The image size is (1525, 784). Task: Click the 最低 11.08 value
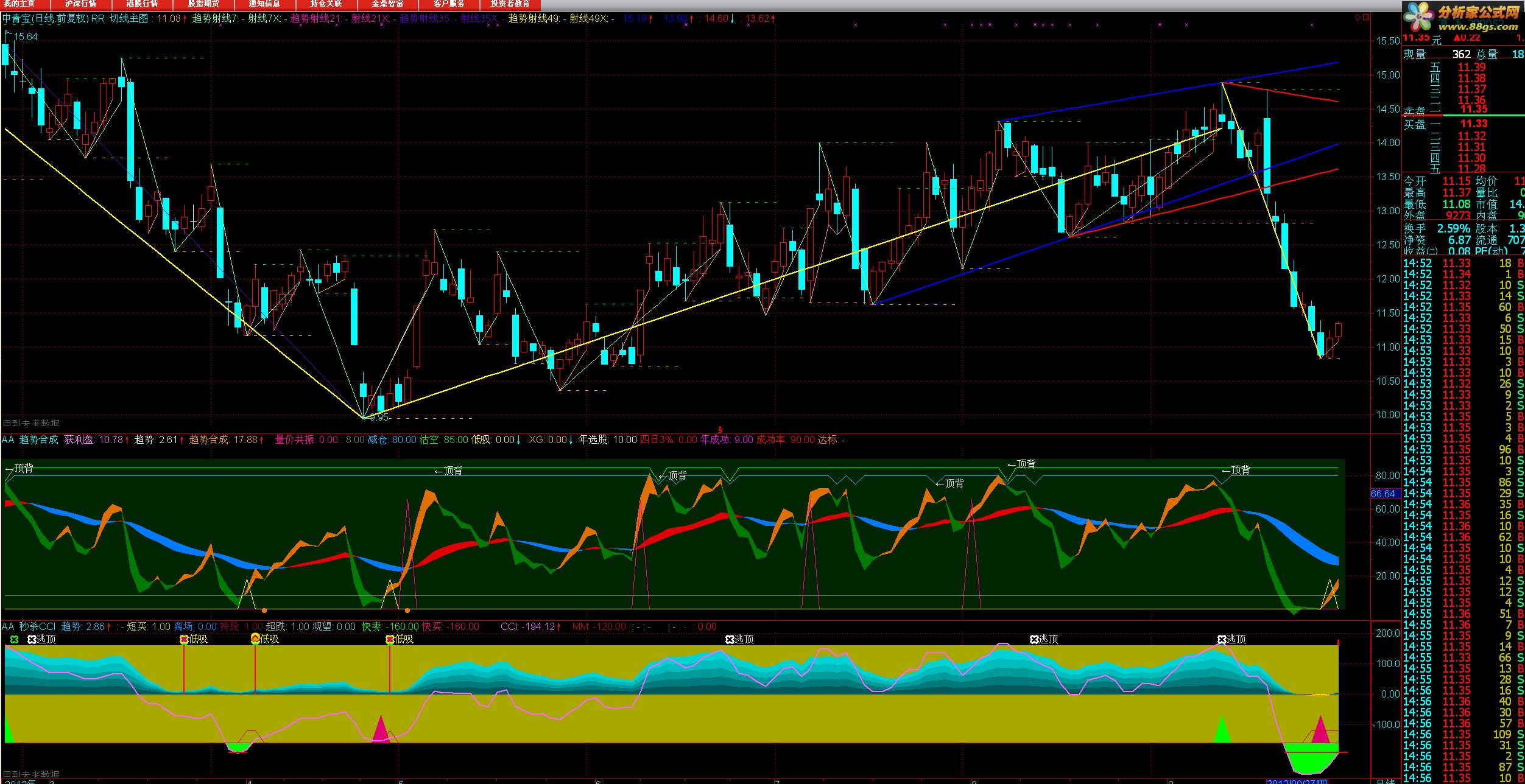point(1457,204)
